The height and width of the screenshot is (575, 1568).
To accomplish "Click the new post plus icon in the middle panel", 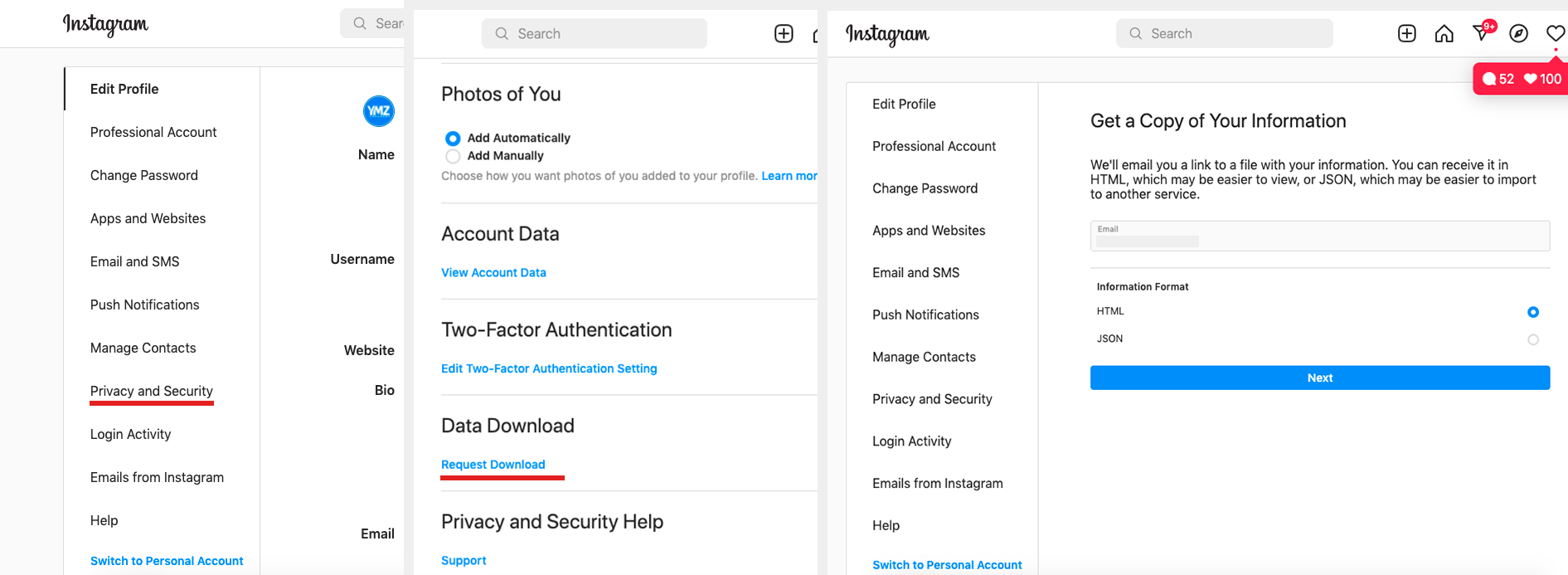I will click(784, 33).
